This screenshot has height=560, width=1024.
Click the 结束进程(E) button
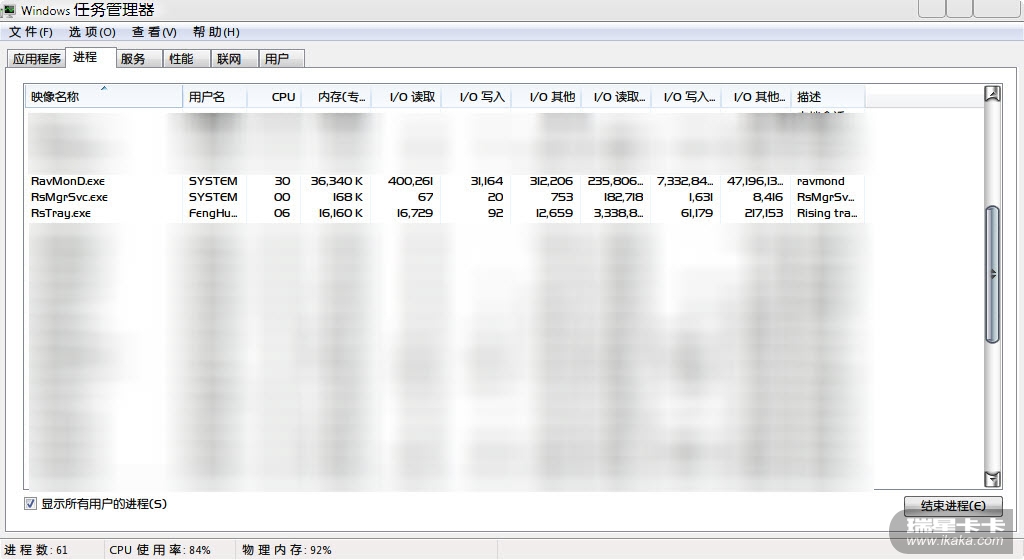[x=953, y=506]
